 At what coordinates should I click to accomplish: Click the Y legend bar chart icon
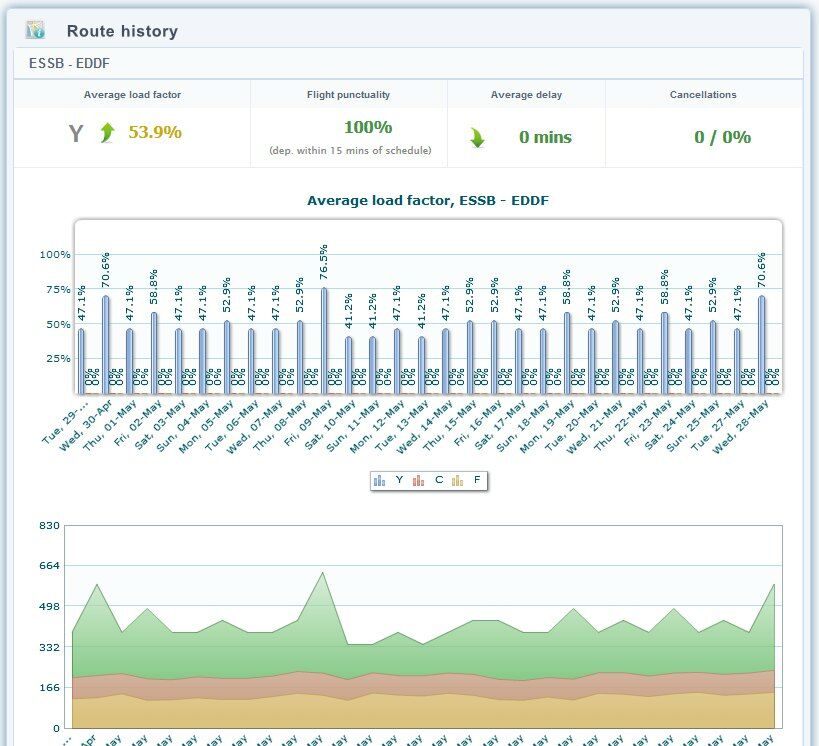click(x=380, y=481)
